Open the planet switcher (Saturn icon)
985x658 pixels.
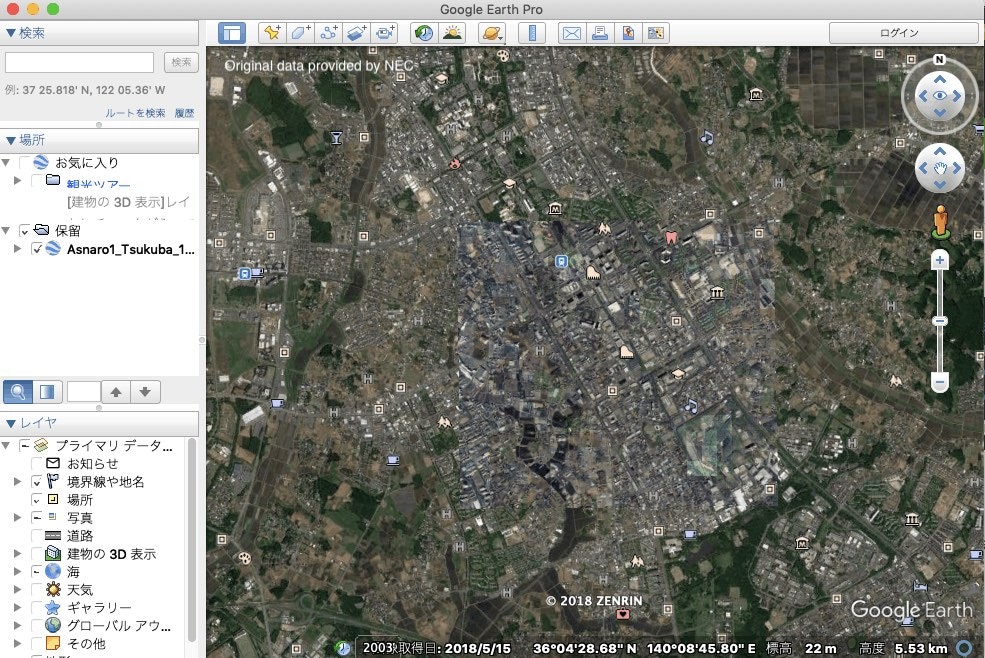pos(492,33)
